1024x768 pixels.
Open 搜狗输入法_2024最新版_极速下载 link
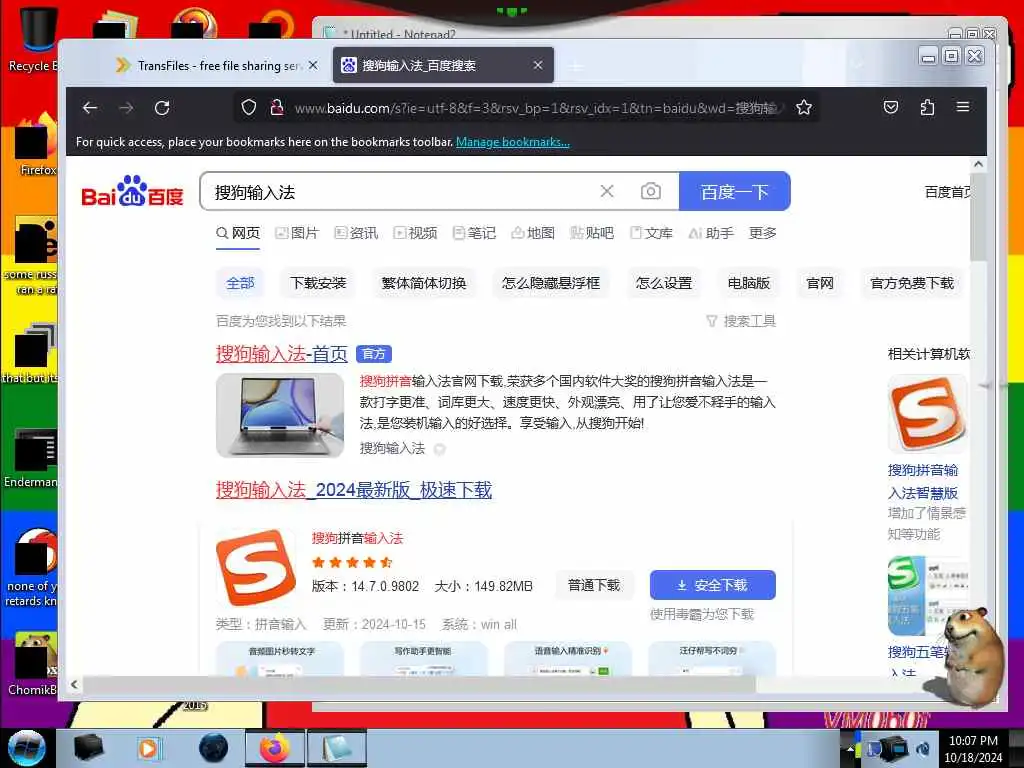[x=354, y=490]
